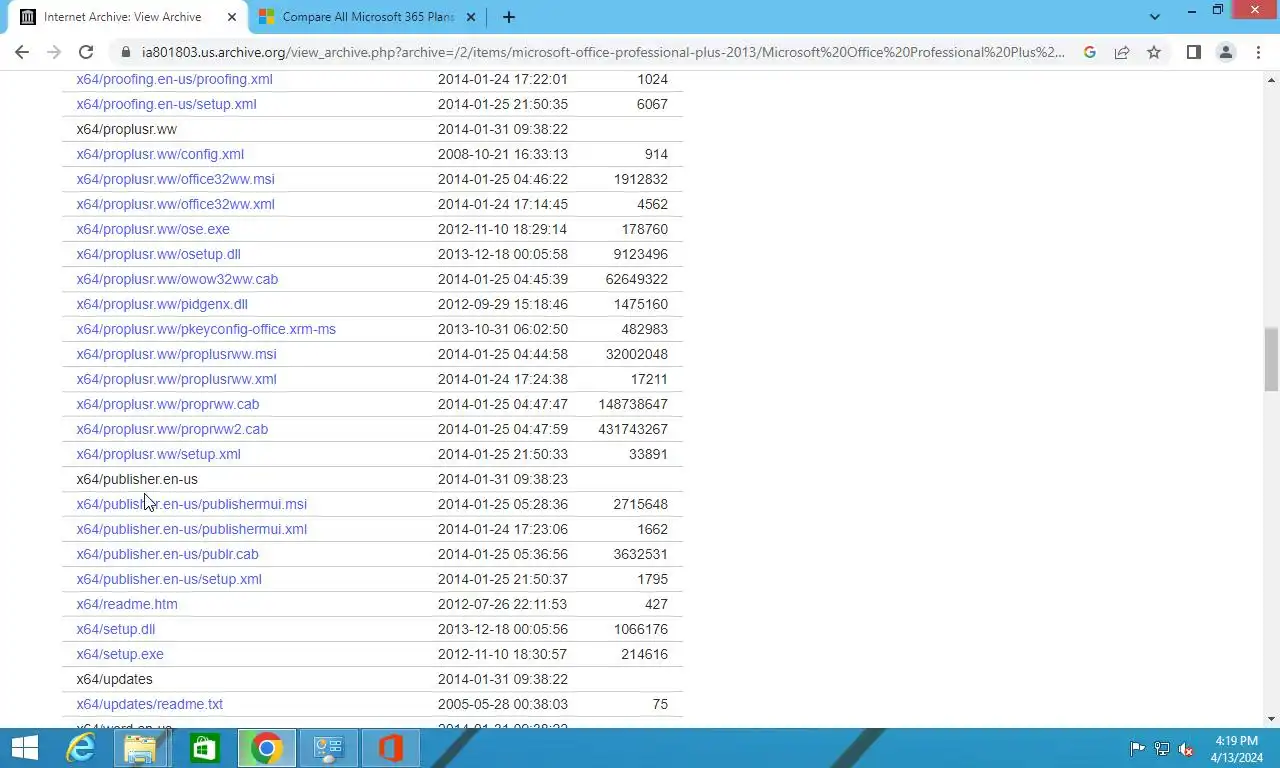The height and width of the screenshot is (768, 1280).
Task: Open x64/proplusr.ww/proprww.cab link
Action: click(168, 404)
